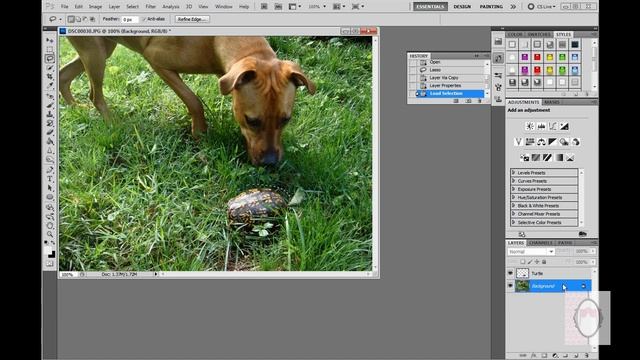
Task: Click the Essentials workspace button
Action: (430, 7)
